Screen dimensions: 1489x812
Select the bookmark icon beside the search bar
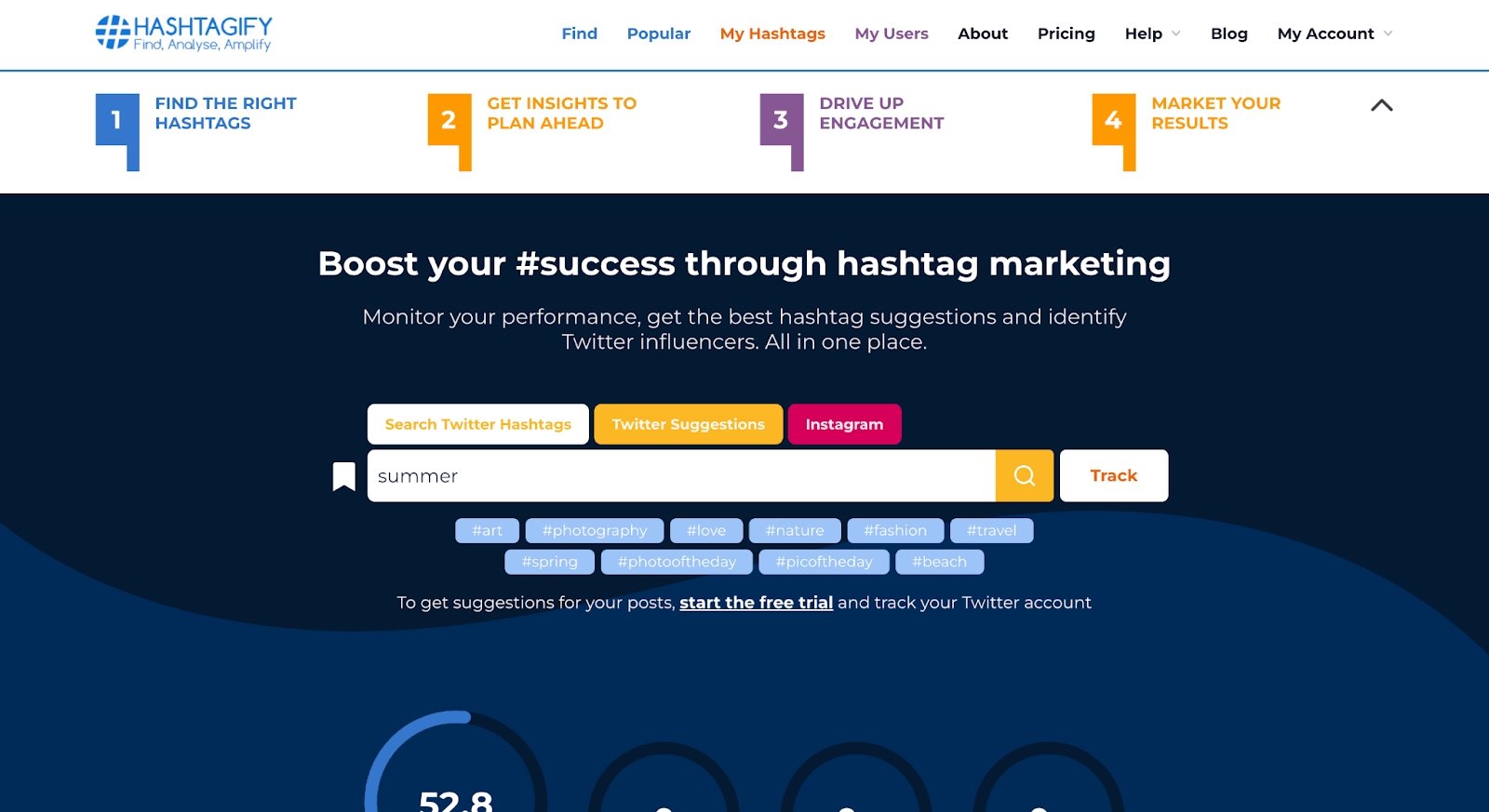click(342, 475)
